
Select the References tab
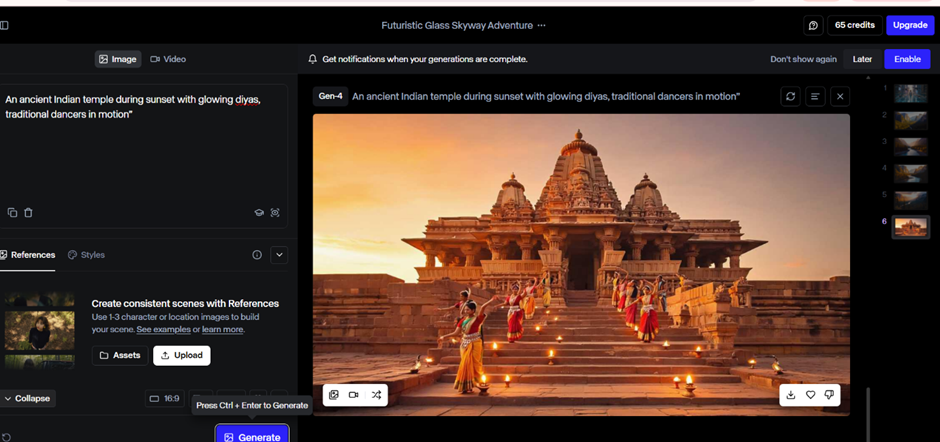28,255
